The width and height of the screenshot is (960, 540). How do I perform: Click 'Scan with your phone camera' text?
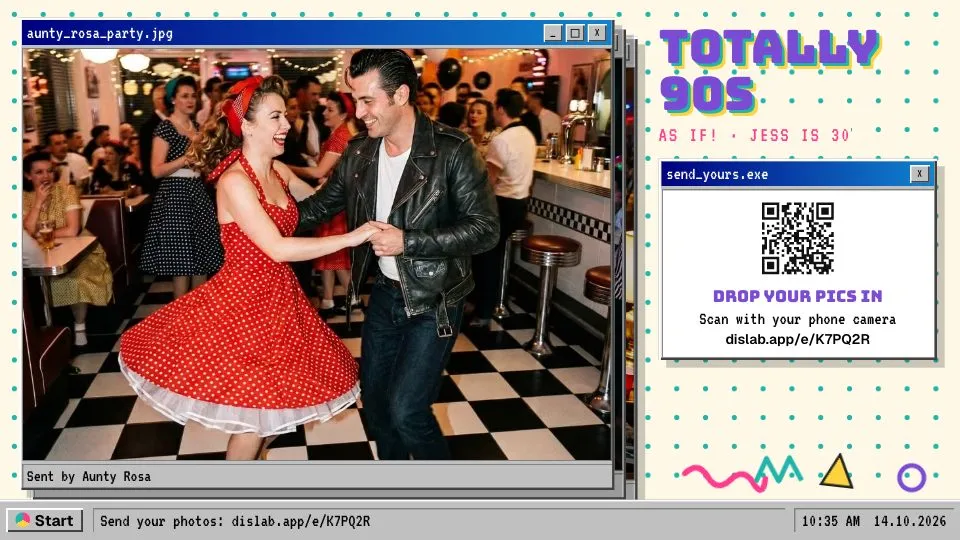pyautogui.click(x=798, y=319)
